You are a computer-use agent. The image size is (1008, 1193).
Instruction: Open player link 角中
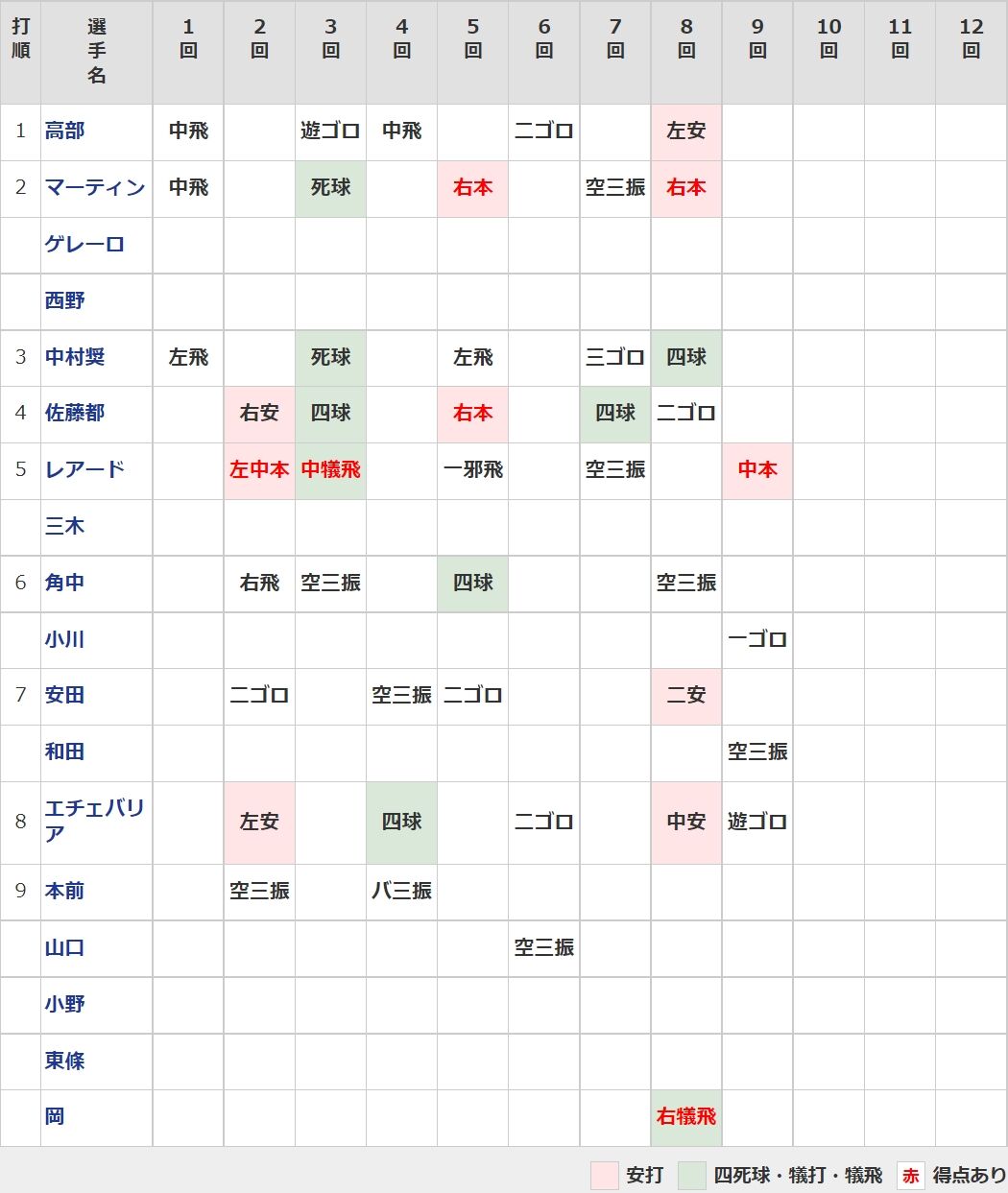pyautogui.click(x=64, y=583)
